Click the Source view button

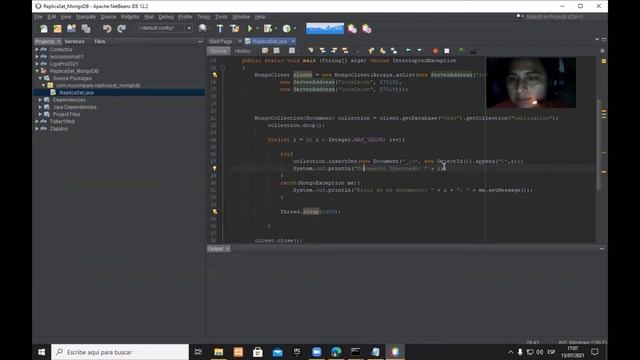click(x=219, y=51)
